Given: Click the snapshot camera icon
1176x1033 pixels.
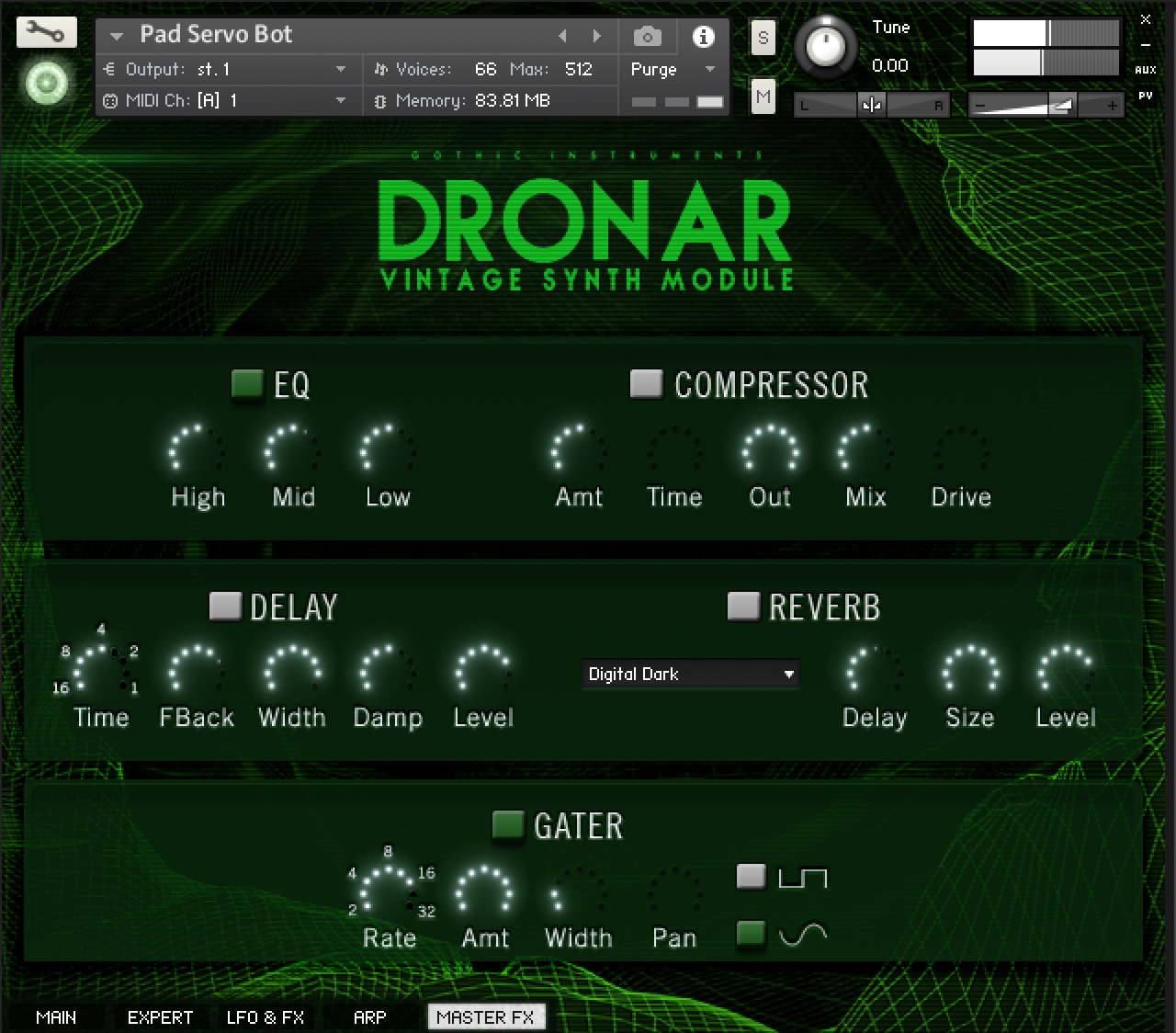Looking at the screenshot, I should point(648,37).
